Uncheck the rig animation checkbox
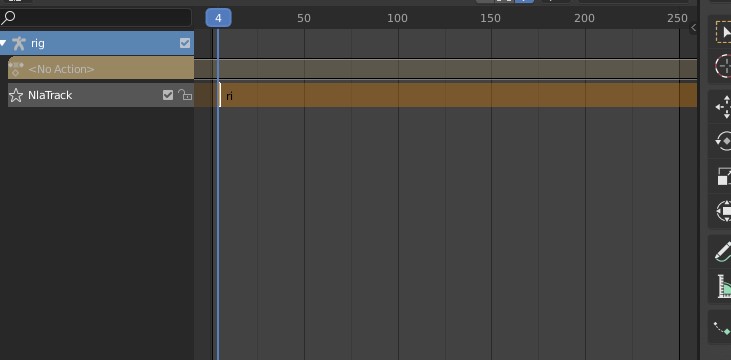731x360 pixels. pos(185,43)
